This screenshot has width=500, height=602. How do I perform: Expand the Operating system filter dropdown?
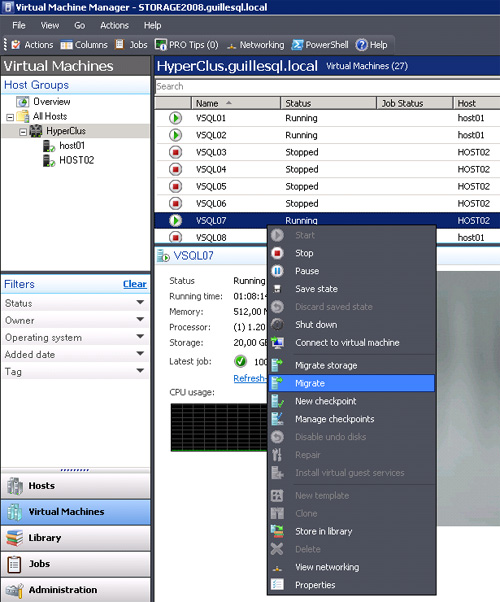[140, 337]
